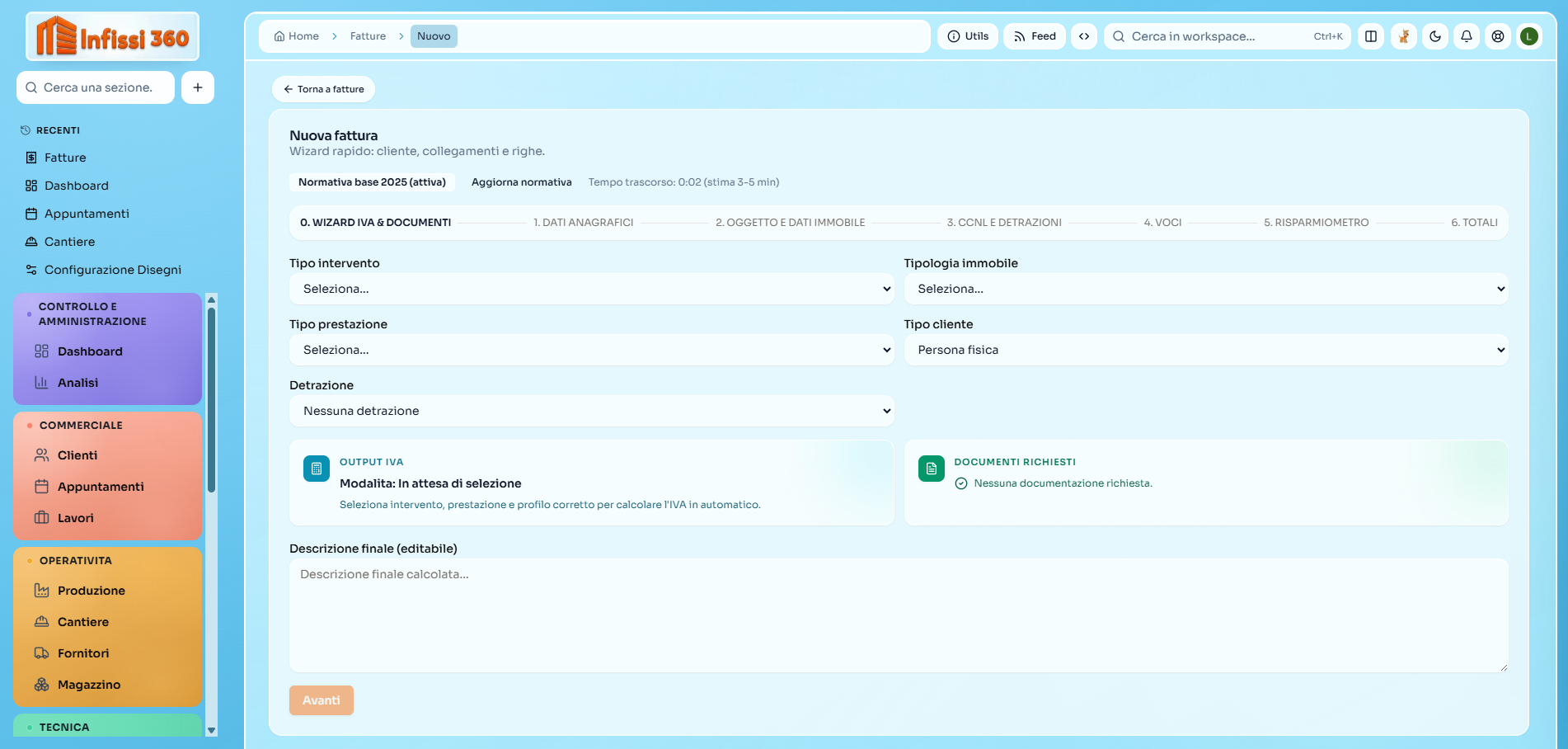1568x749 pixels.
Task: Open the Tipo cliente dropdown
Action: tap(1205, 350)
